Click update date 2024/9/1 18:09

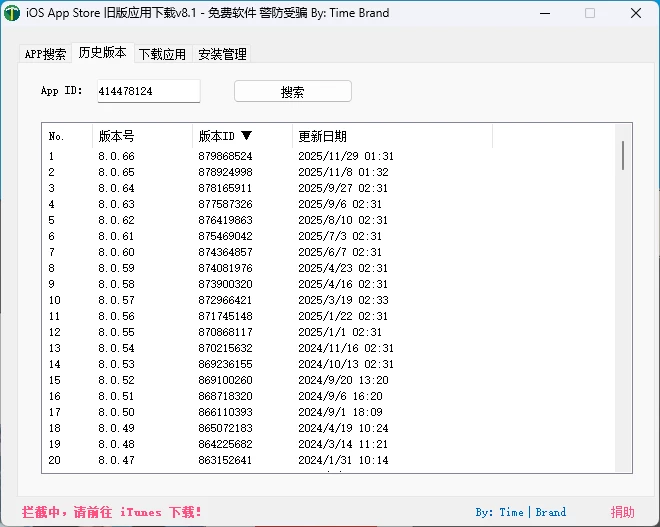[x=341, y=412]
